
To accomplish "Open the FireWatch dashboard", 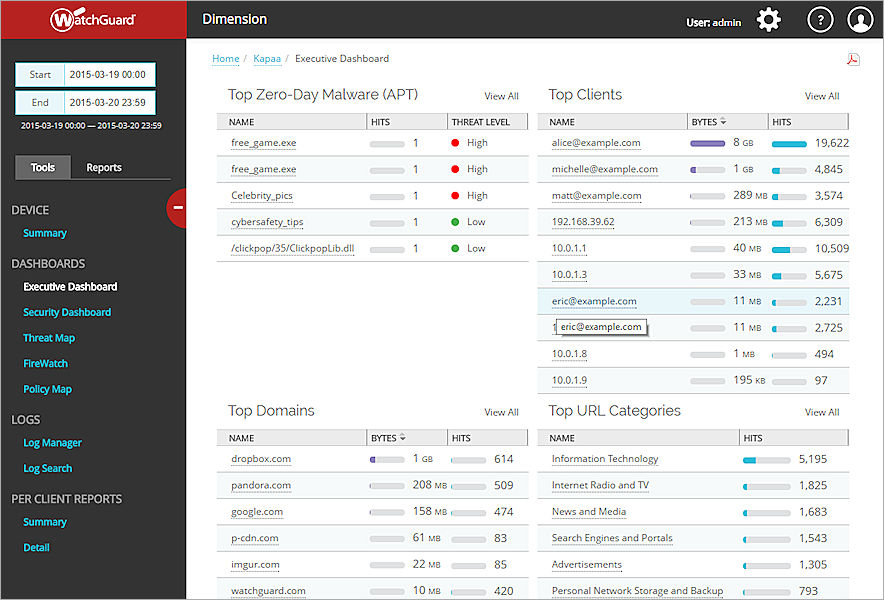I will click(x=45, y=363).
